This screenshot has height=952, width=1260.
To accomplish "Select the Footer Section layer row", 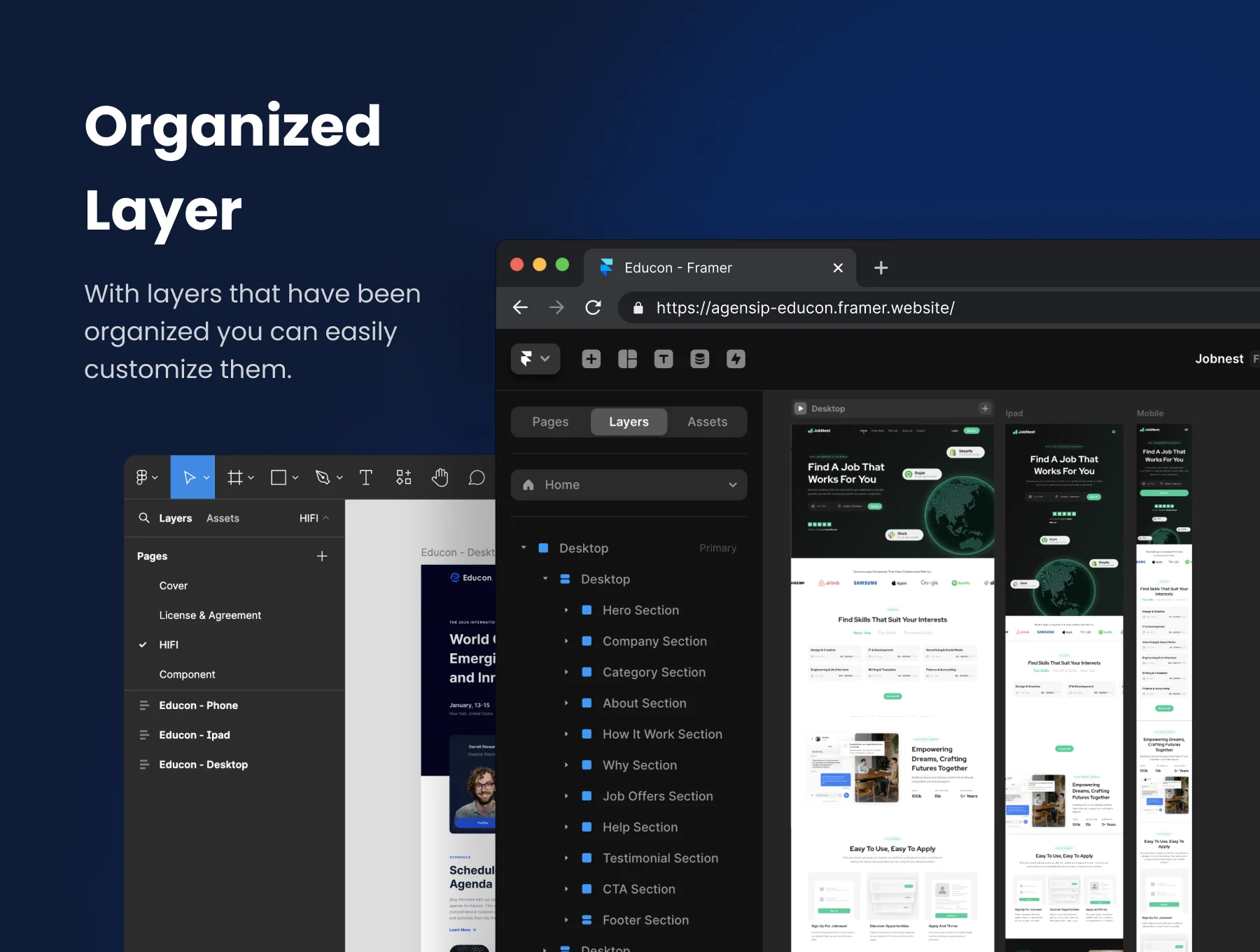I will tap(629, 920).
